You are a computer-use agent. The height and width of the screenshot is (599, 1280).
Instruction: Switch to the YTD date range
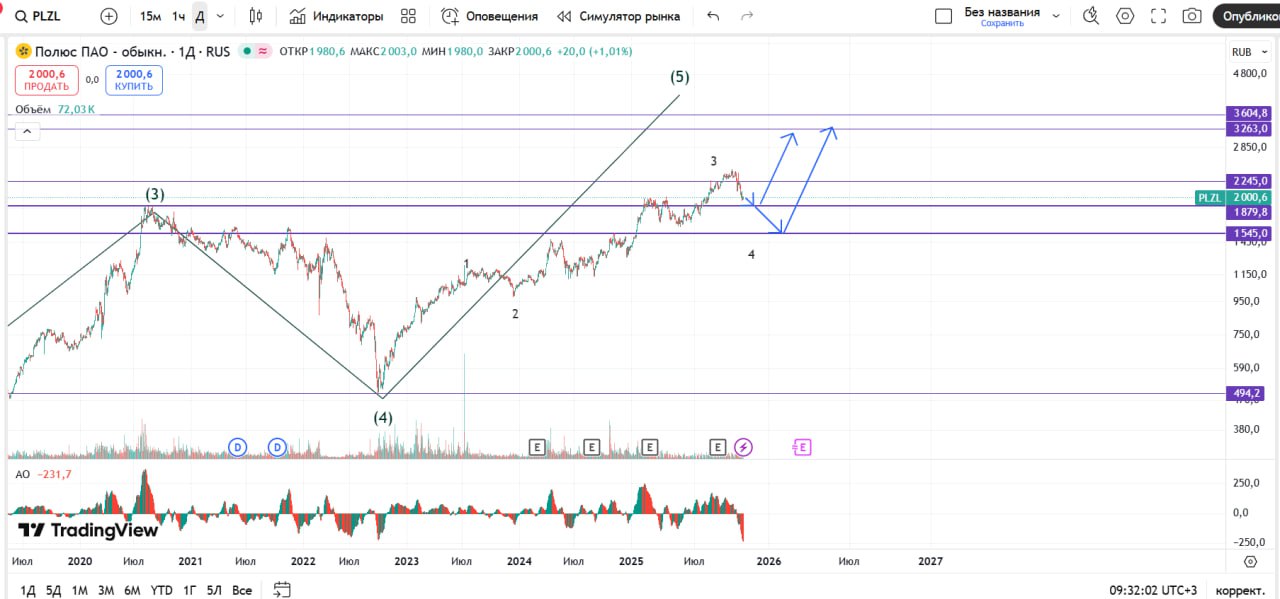click(x=161, y=590)
